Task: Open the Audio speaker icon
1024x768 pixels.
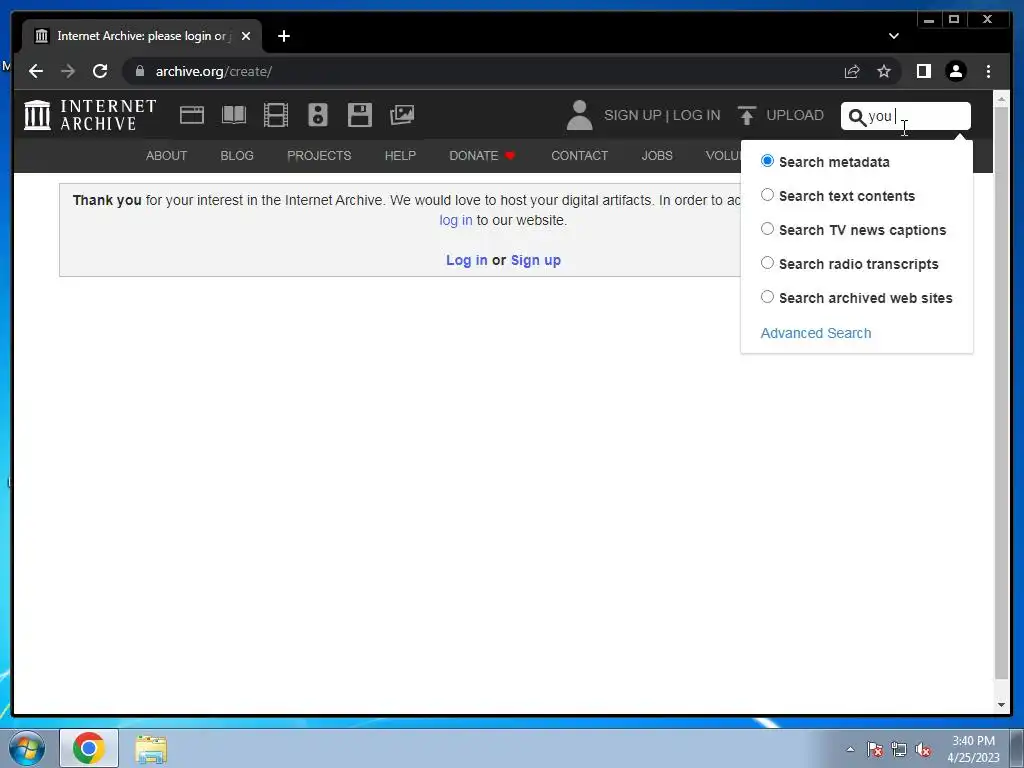Action: pyautogui.click(x=318, y=115)
